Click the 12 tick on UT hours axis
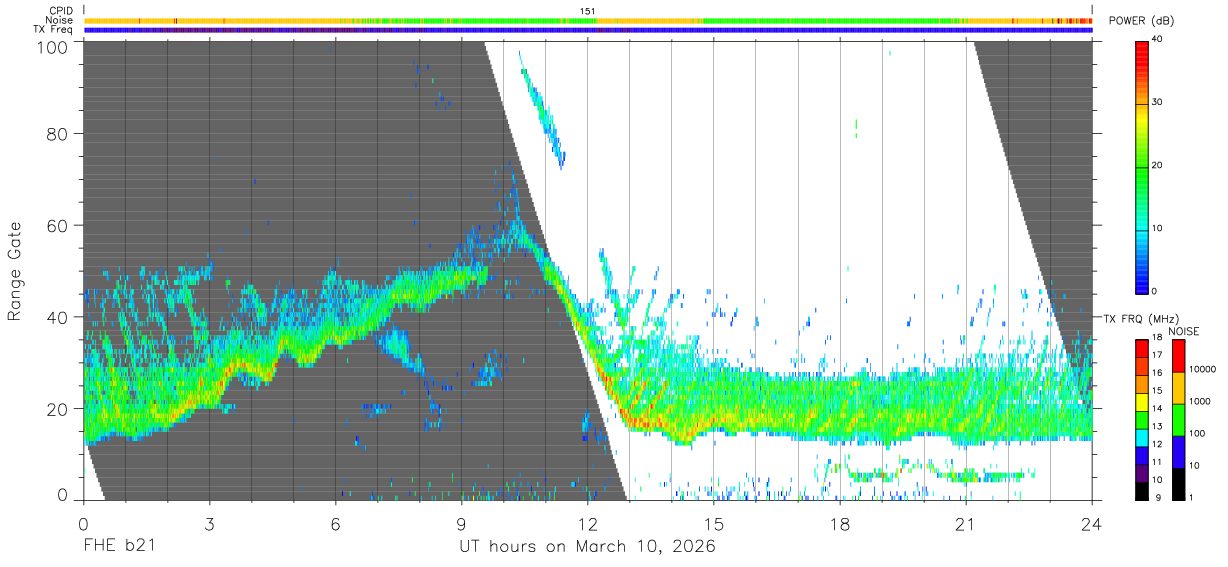 (x=587, y=524)
